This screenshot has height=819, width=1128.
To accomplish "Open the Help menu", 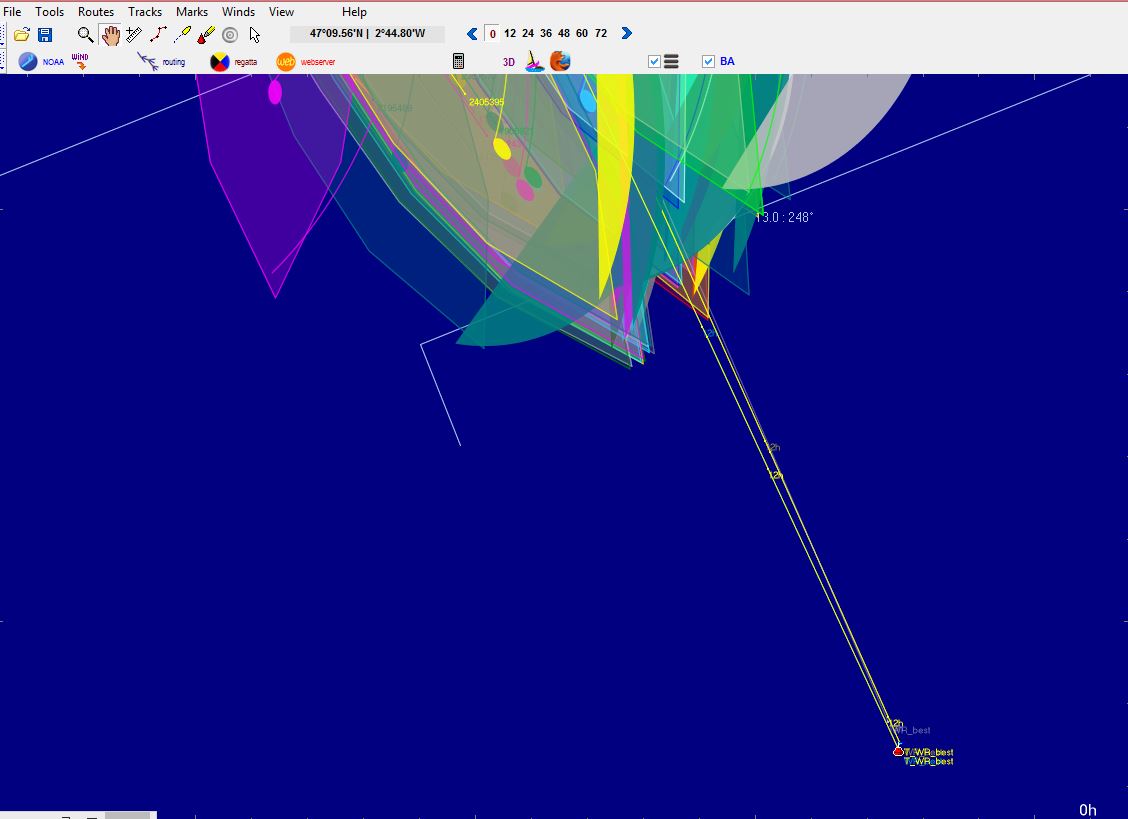I will click(x=354, y=12).
